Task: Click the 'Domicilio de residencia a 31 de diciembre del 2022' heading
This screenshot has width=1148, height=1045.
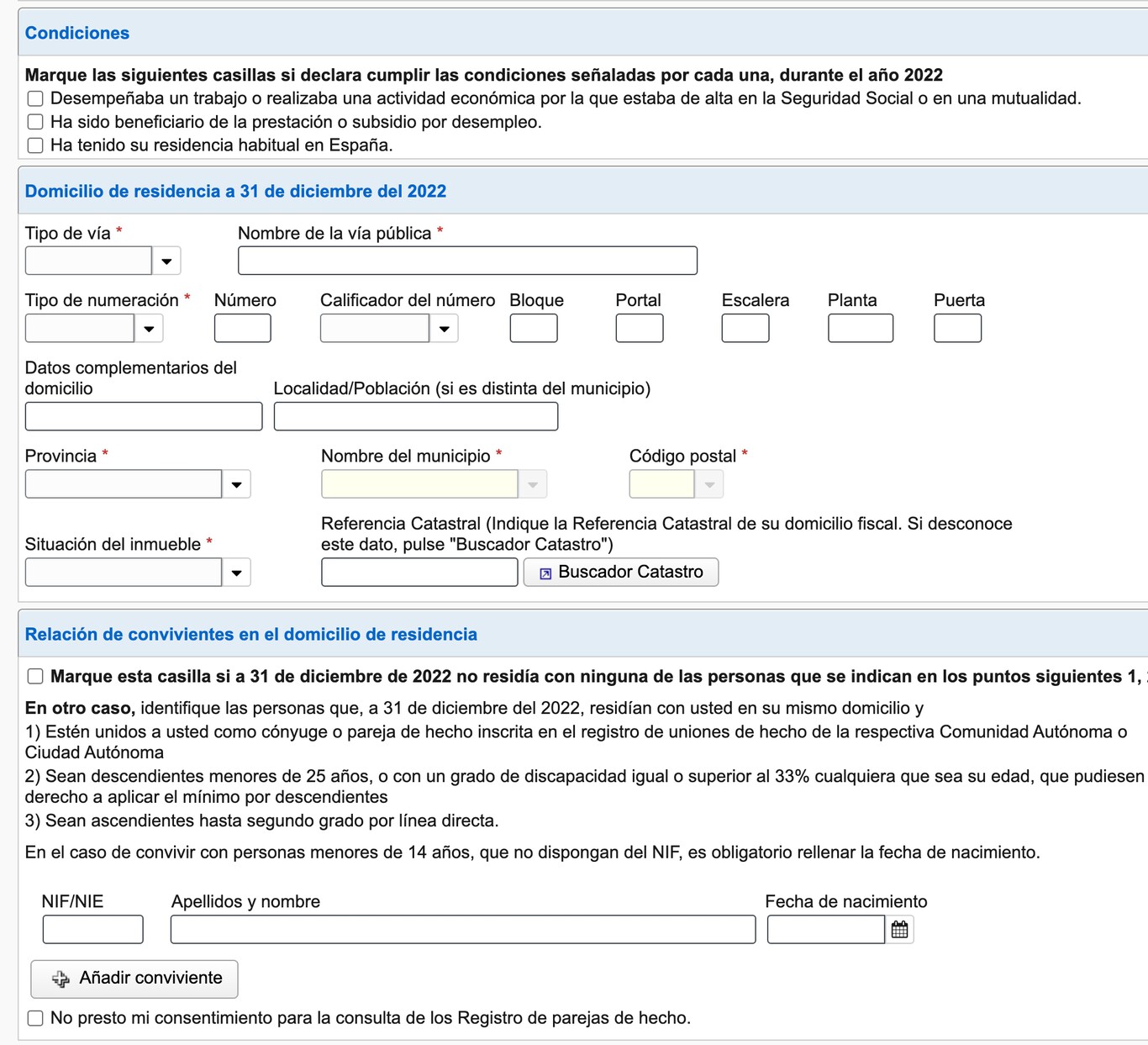Action: coord(235,191)
